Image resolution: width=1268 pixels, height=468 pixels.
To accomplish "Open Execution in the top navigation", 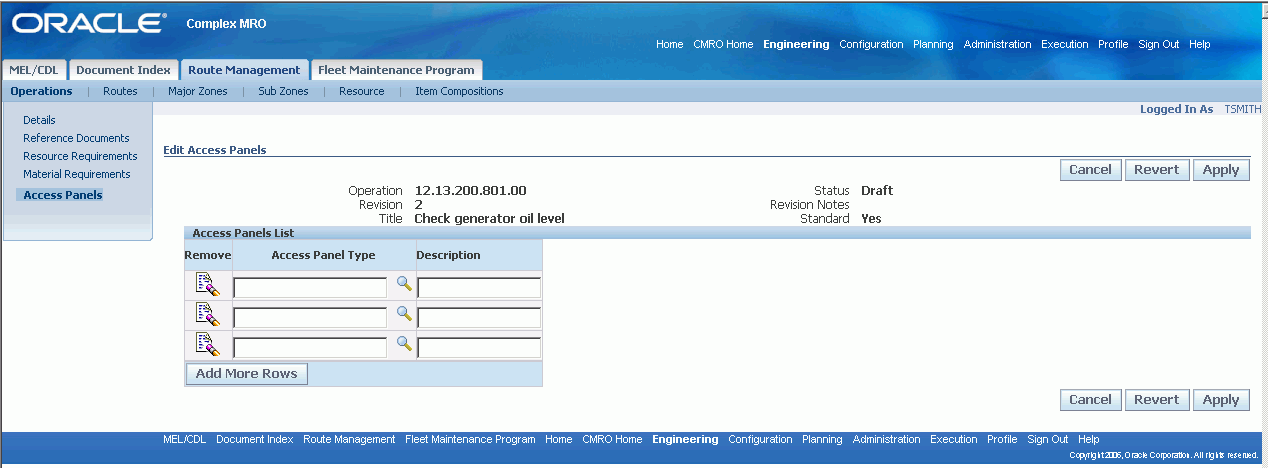I will click(1065, 44).
